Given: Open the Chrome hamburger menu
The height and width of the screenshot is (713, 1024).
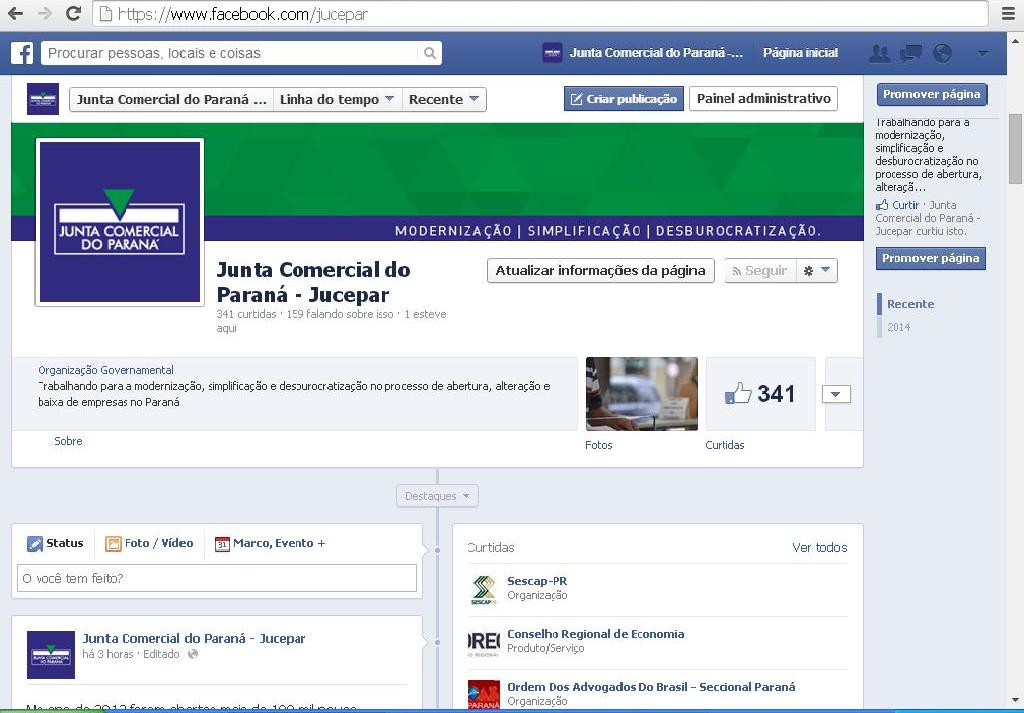Looking at the screenshot, I should coord(1008,13).
